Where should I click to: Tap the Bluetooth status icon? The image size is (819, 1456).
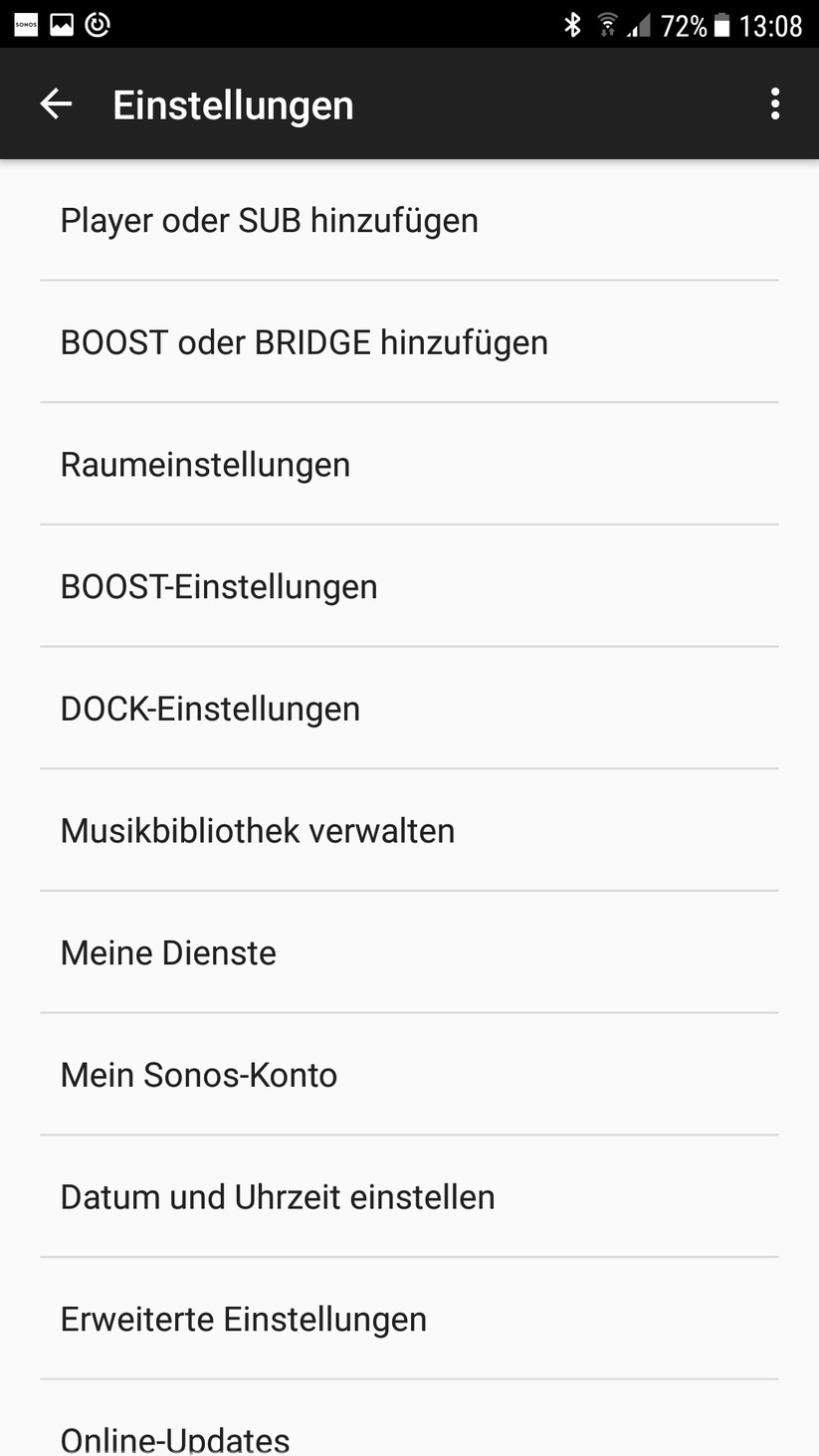(572, 25)
